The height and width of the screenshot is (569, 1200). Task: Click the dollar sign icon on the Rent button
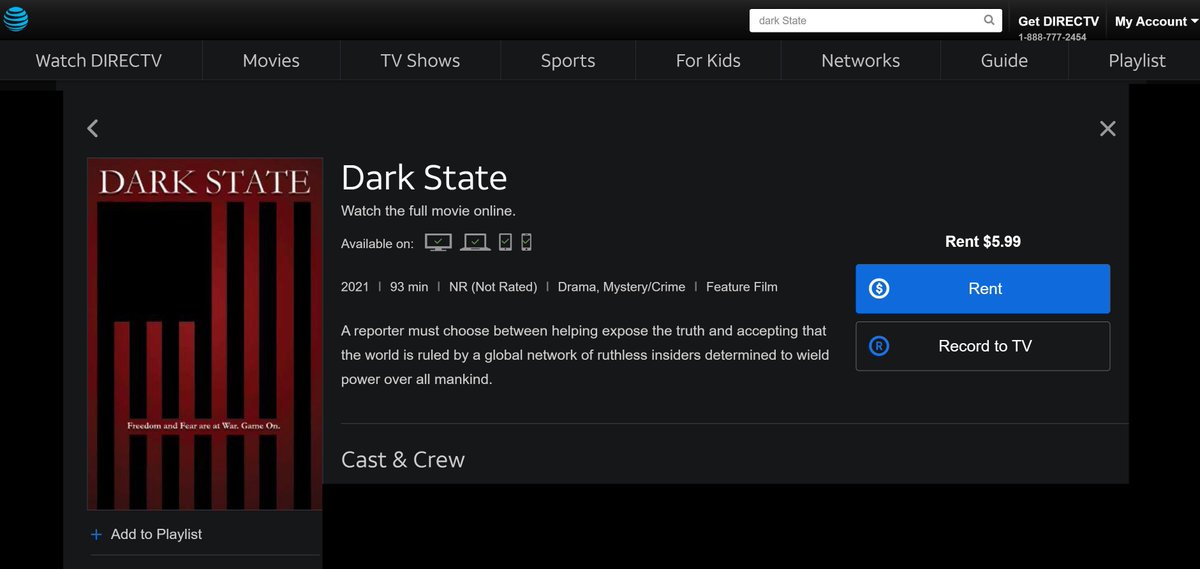pyautogui.click(x=879, y=288)
